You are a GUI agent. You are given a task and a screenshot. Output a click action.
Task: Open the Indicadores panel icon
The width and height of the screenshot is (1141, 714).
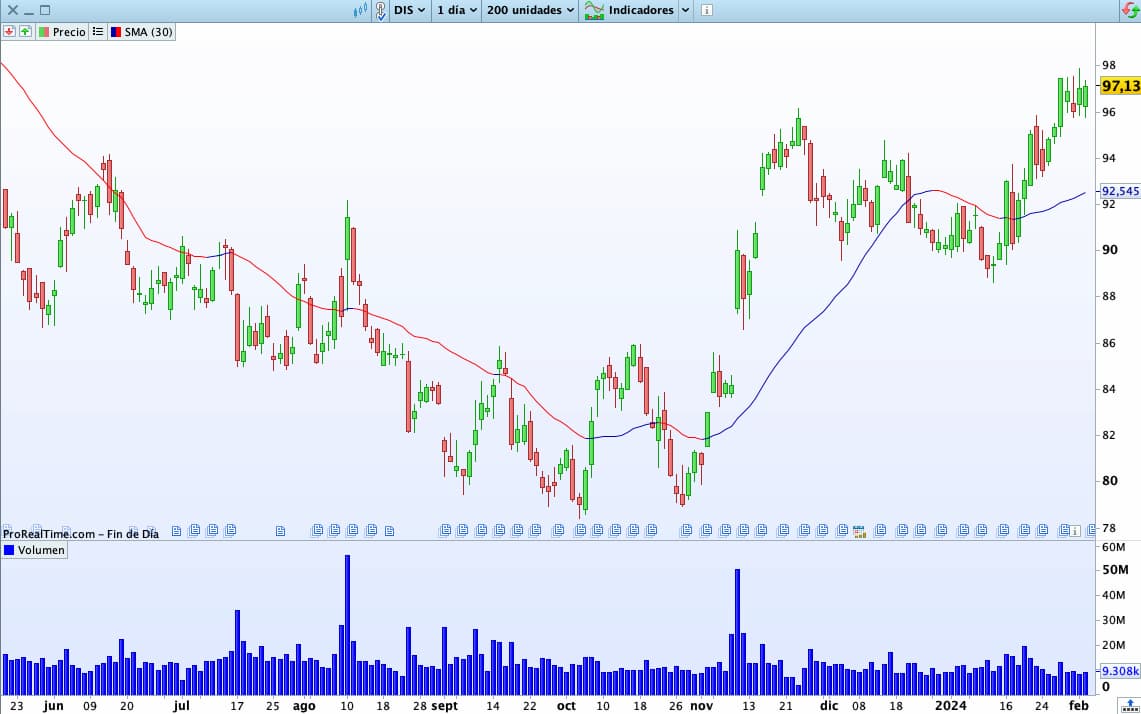click(594, 10)
